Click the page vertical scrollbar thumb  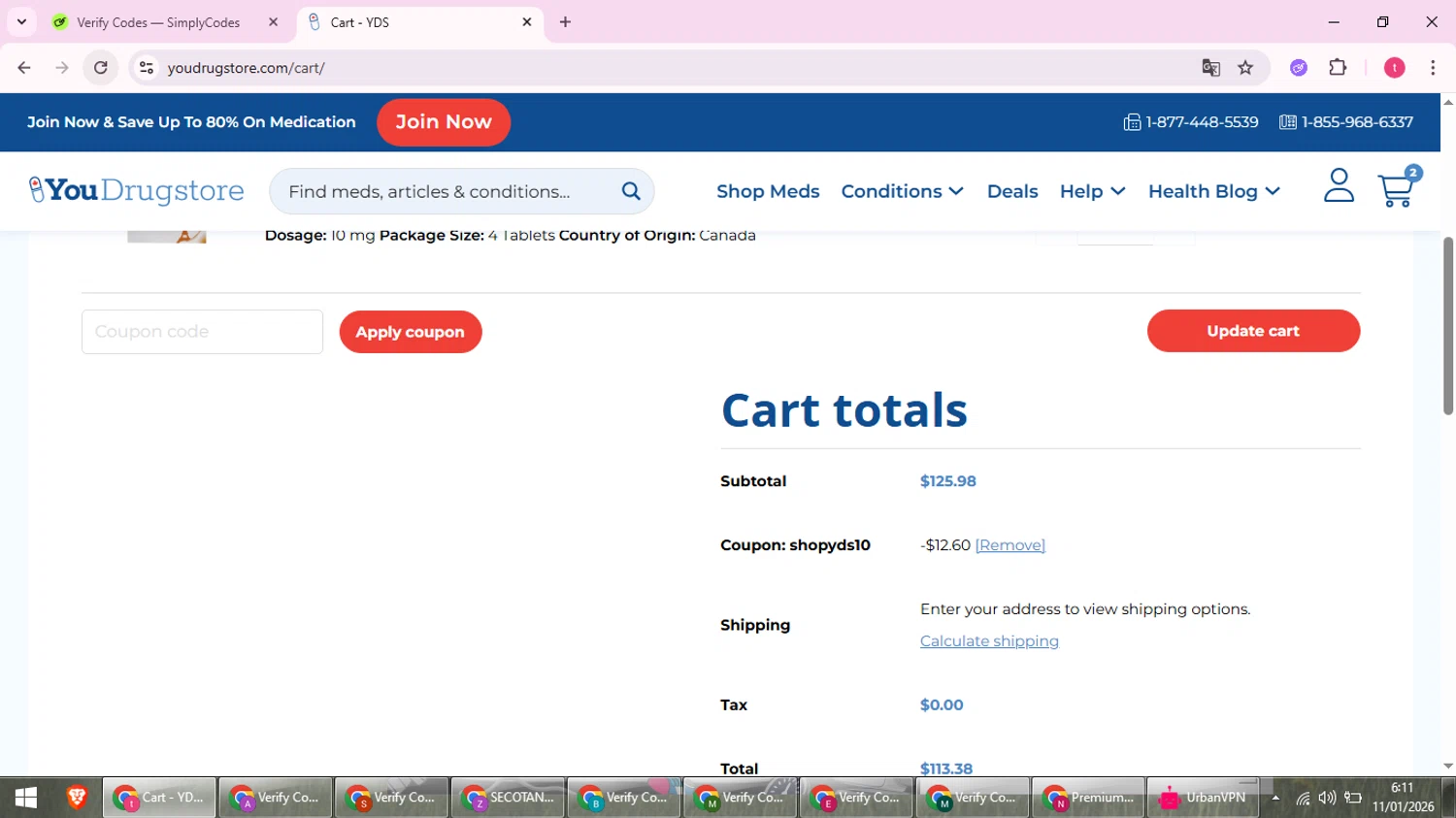click(1448, 326)
